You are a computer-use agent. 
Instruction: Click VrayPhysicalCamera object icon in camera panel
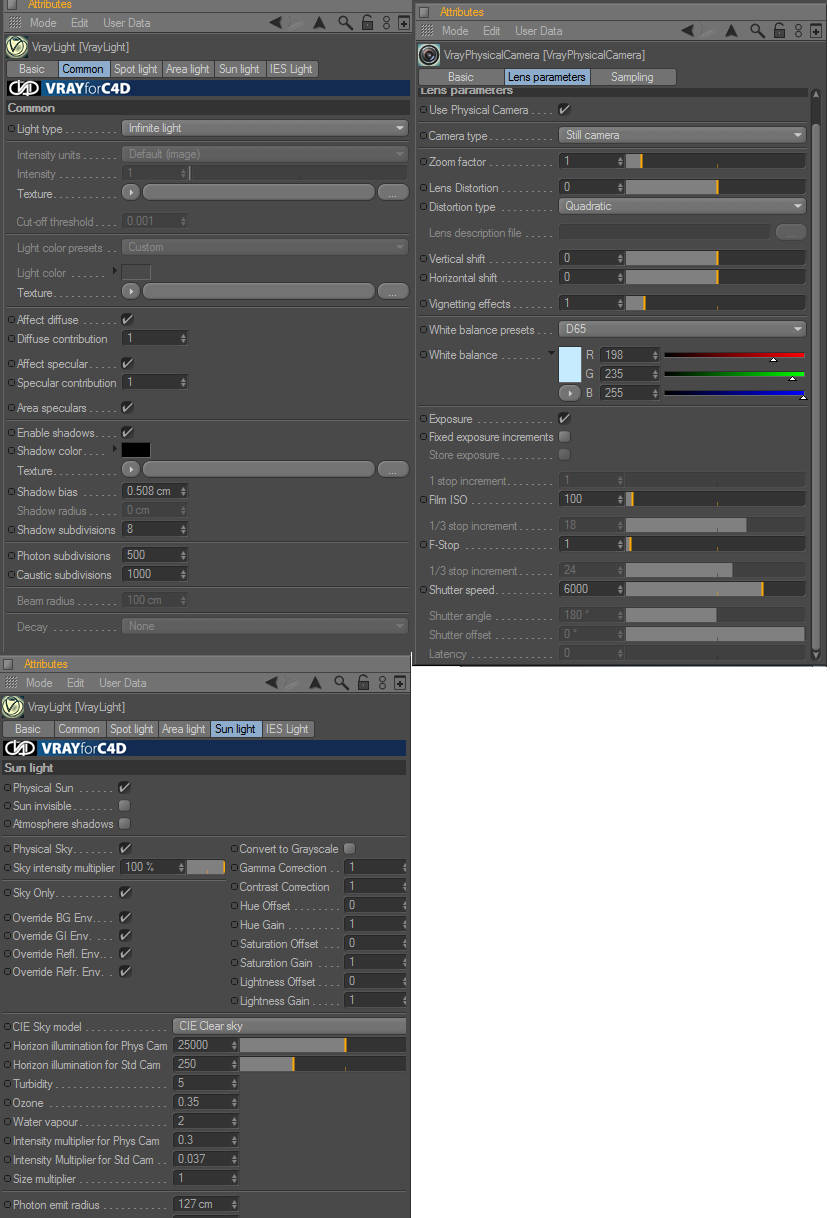(429, 55)
